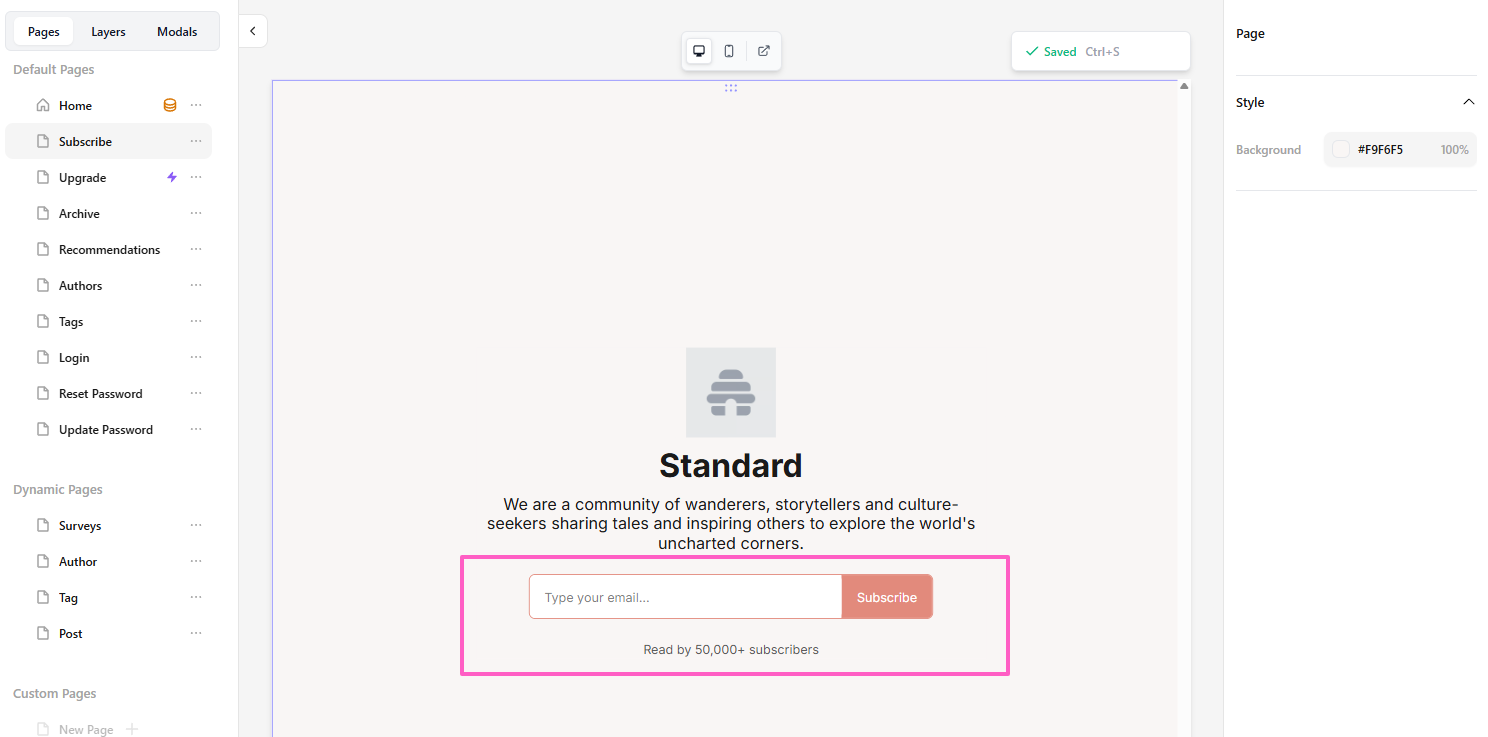Open more options for Surveys page
Viewport: 1488px width, 737px height.
(x=196, y=525)
